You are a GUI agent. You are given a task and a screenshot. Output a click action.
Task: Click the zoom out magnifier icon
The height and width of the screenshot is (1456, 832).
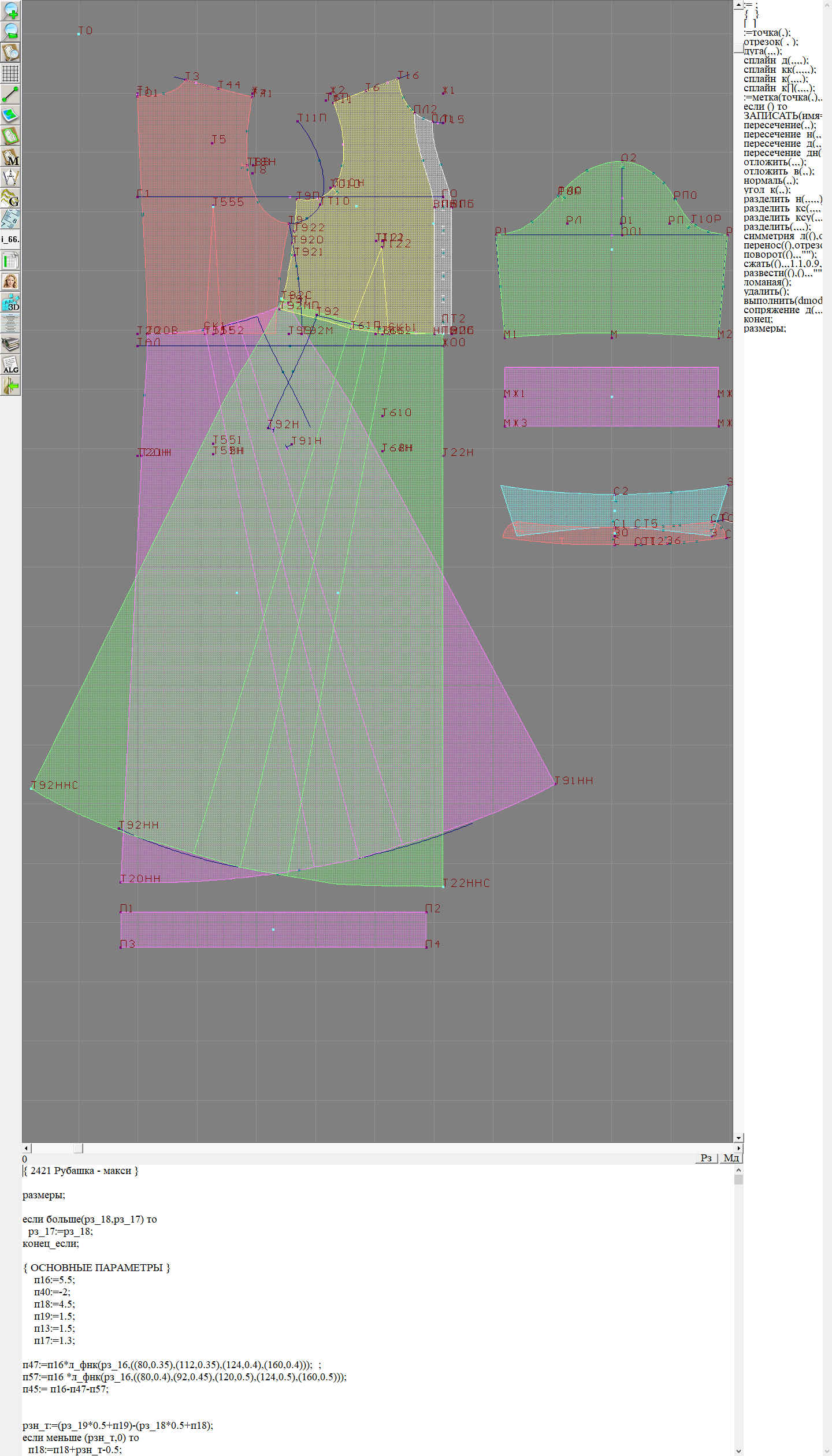tap(10, 31)
